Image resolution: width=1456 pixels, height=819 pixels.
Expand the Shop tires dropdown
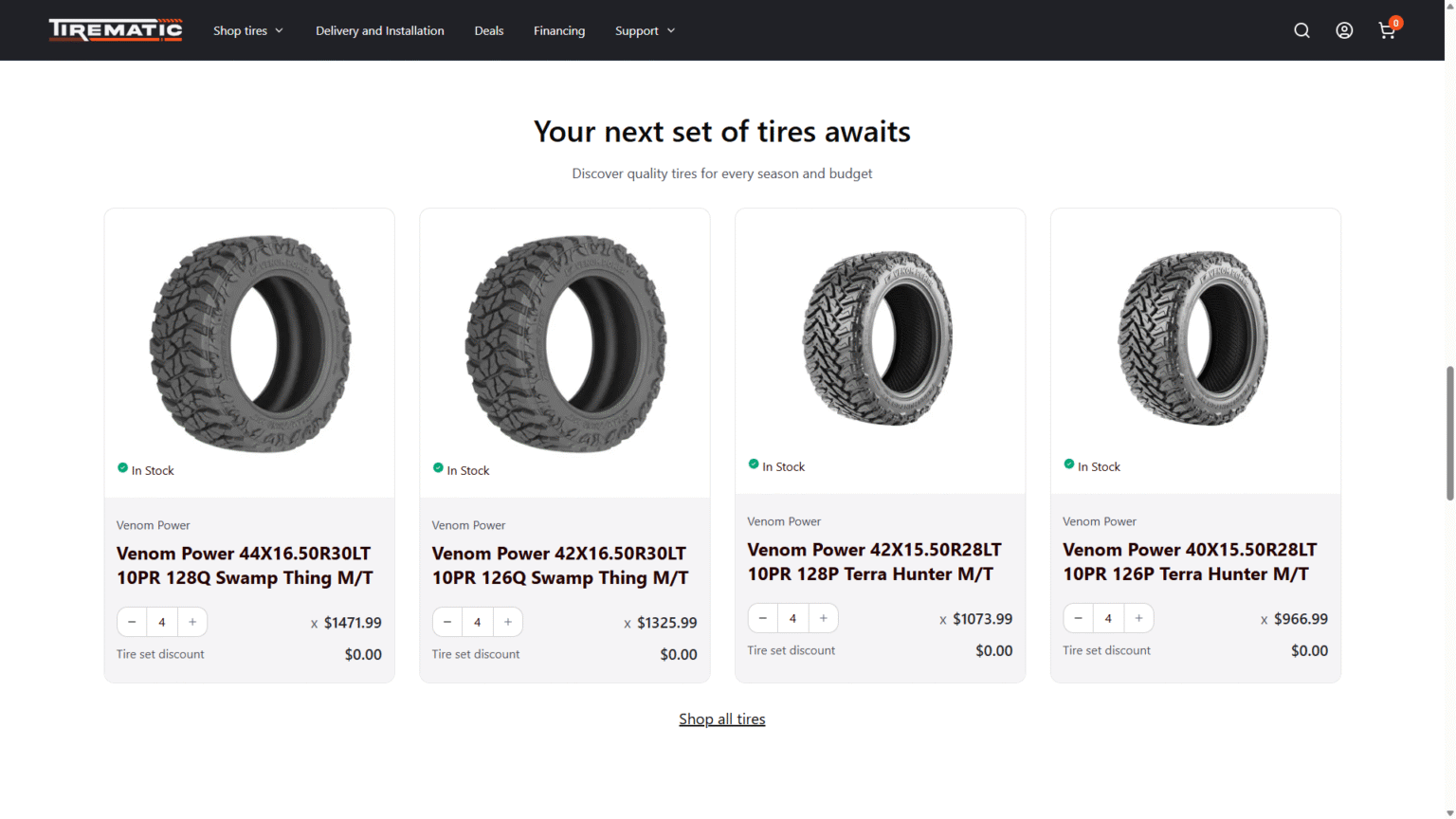click(x=248, y=30)
